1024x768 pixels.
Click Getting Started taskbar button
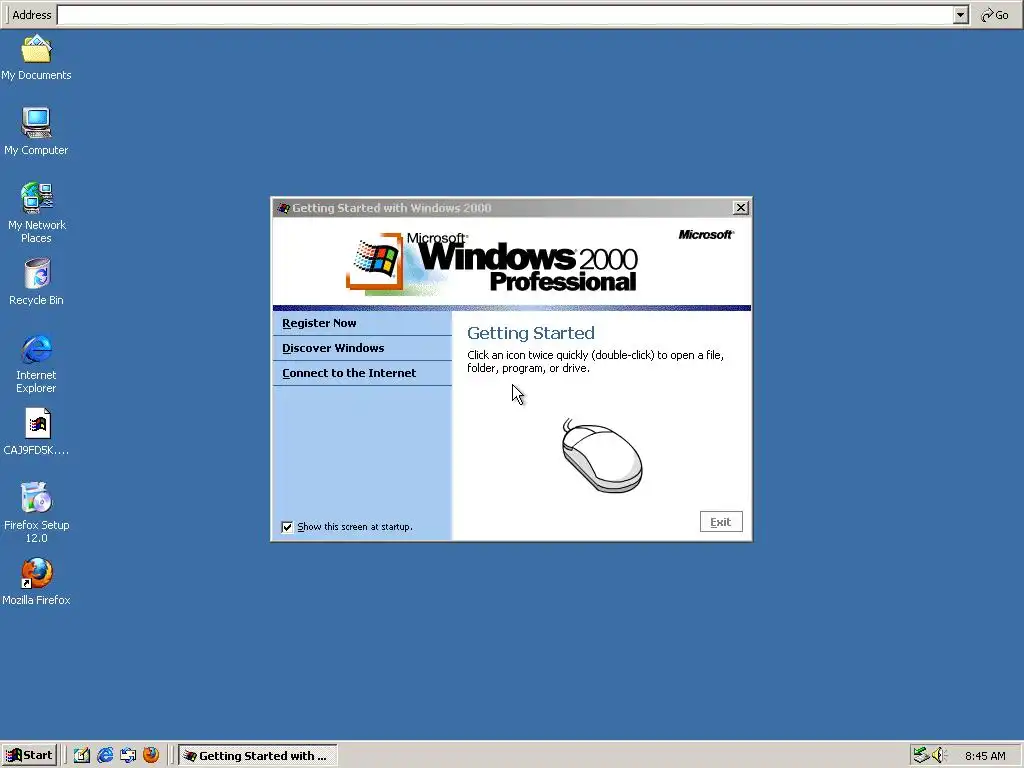[x=258, y=755]
